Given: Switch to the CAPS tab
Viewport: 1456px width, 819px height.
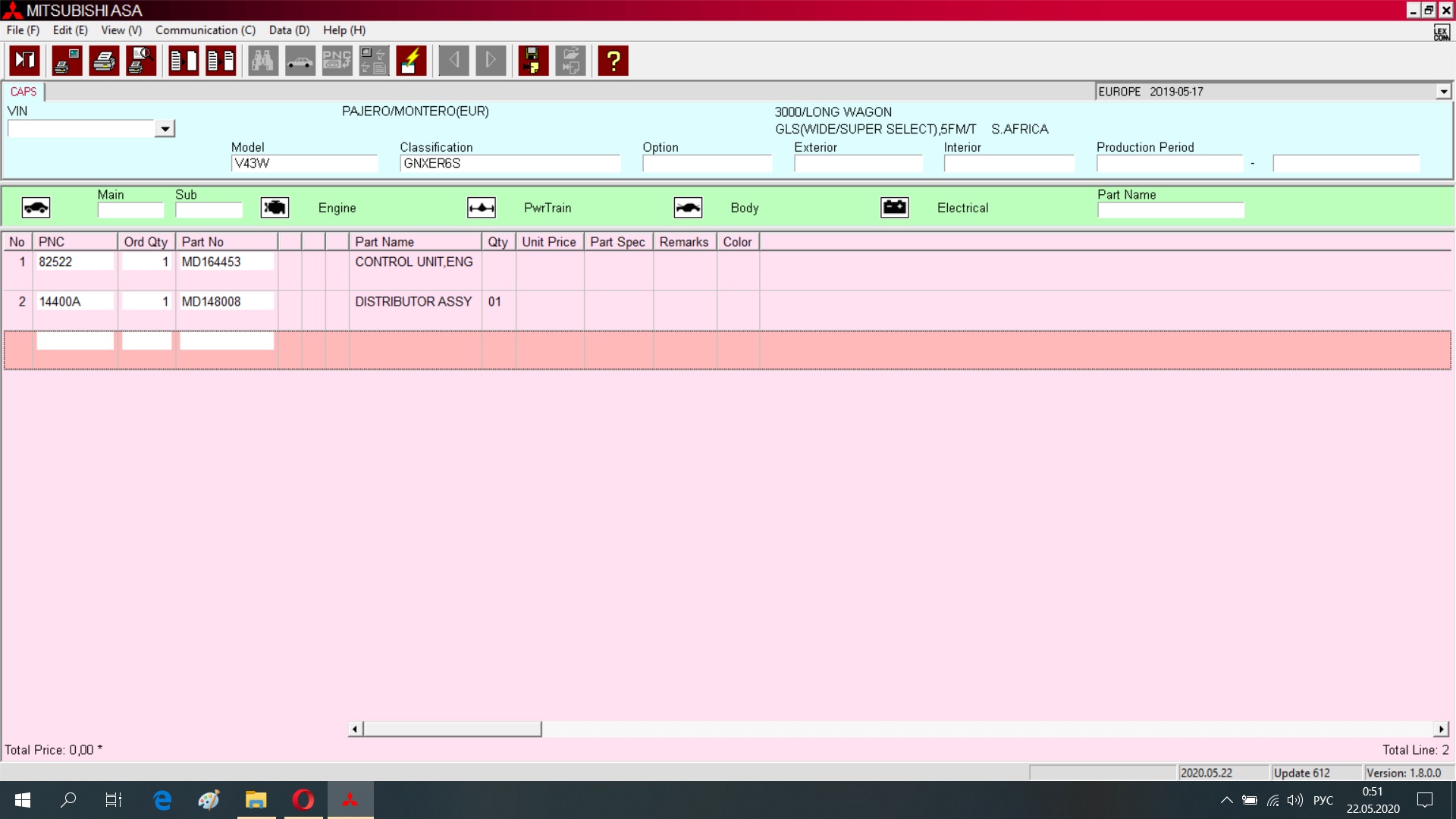Looking at the screenshot, I should point(24,92).
